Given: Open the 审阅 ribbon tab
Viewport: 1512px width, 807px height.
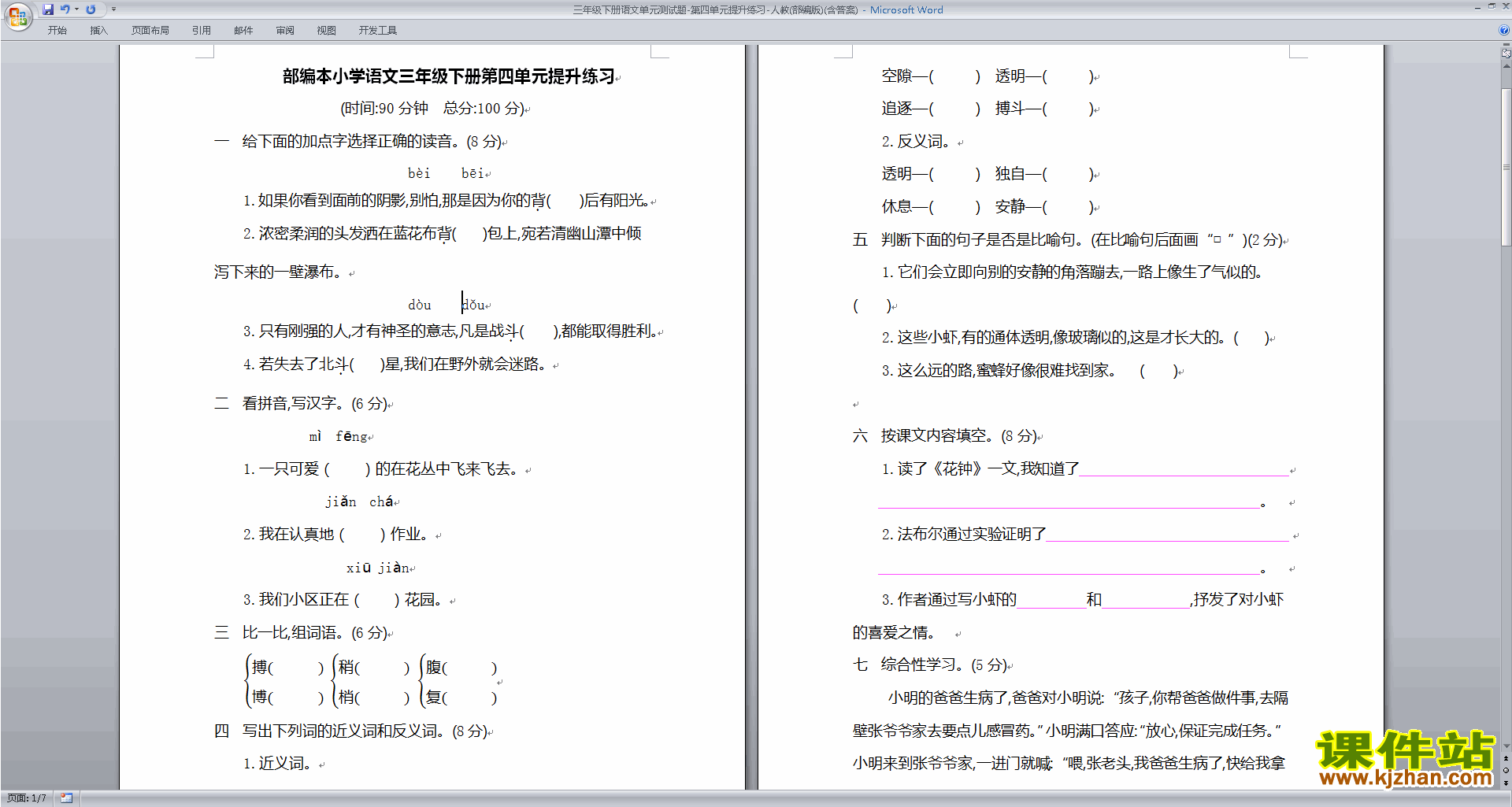Looking at the screenshot, I should click(285, 30).
